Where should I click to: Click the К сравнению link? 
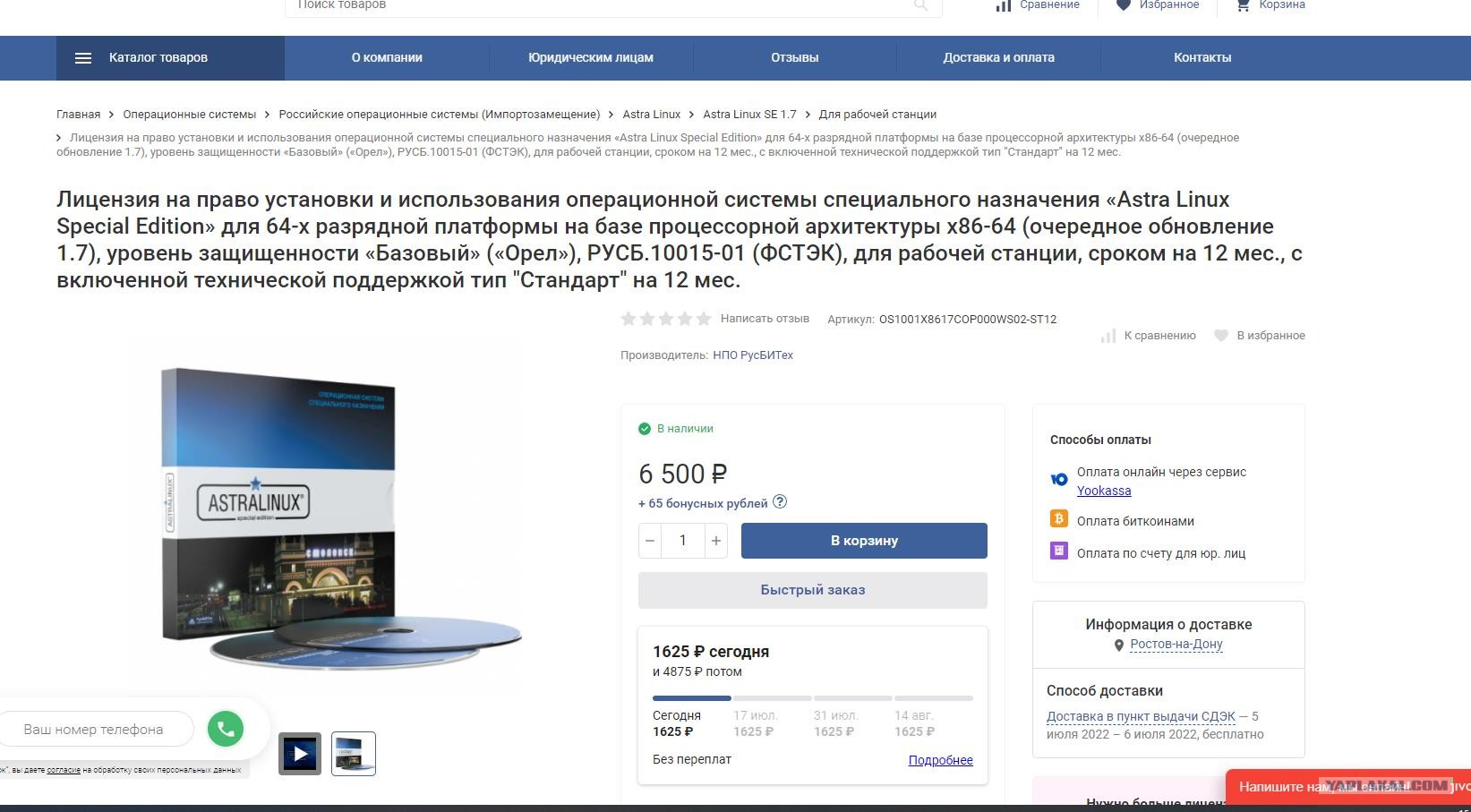1160,336
